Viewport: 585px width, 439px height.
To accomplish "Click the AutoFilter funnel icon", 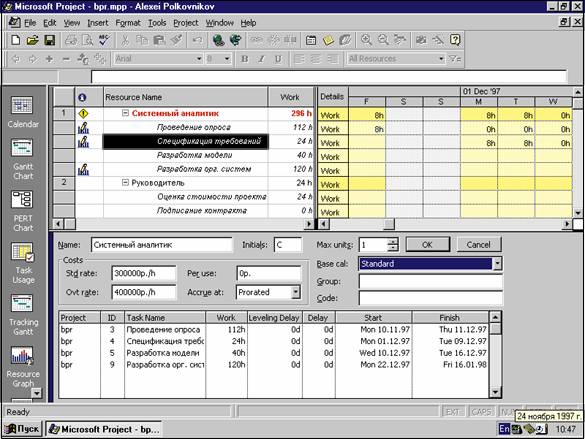I will click(455, 59).
